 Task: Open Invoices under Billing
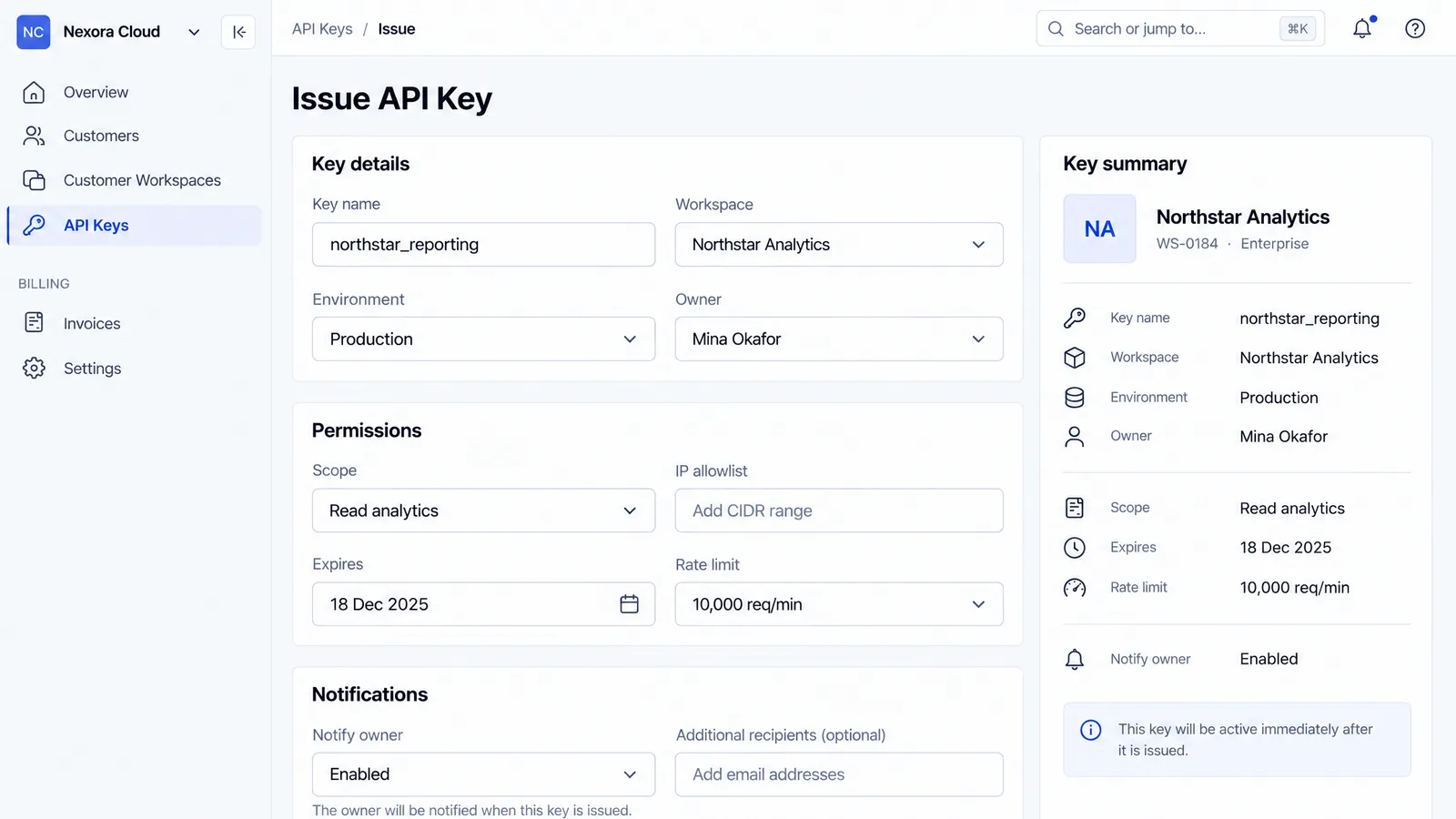pyautogui.click(x=134, y=323)
